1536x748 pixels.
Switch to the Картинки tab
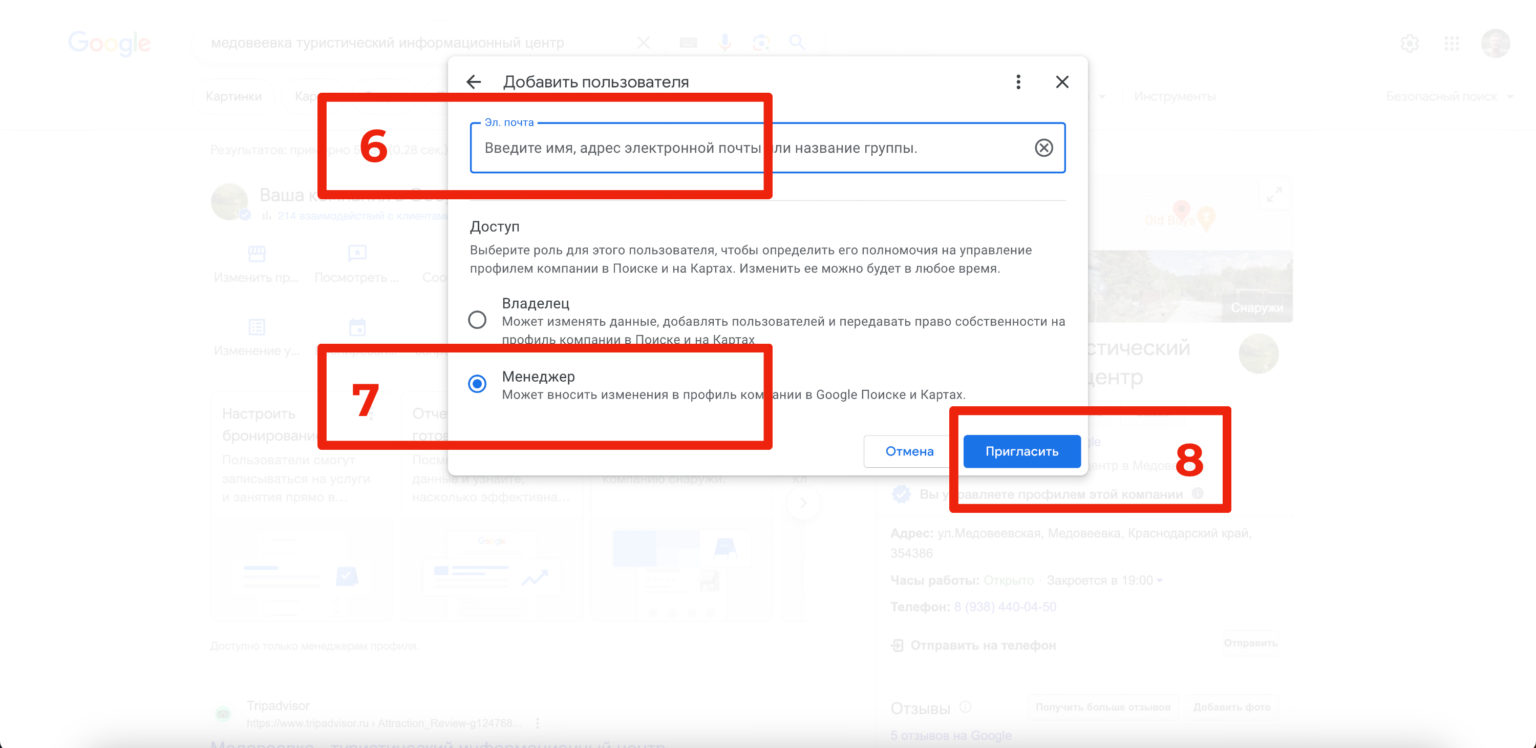pos(234,96)
